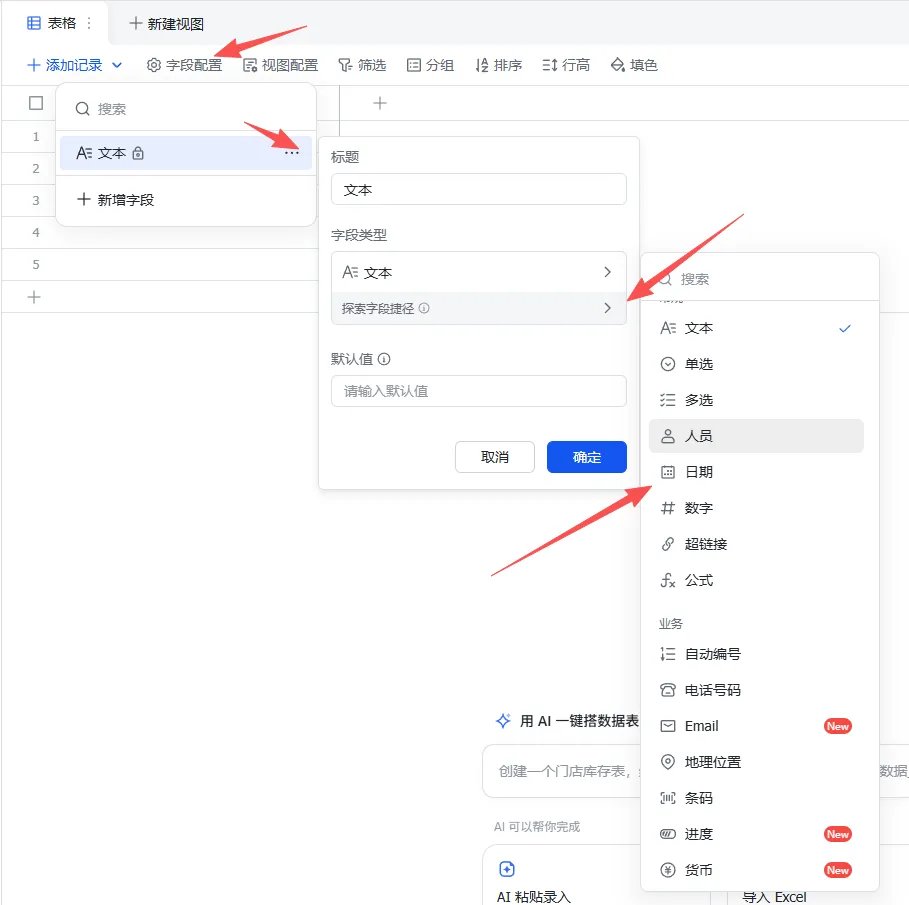Screen dimensions: 909x905
Task: Choose Email field type
Action: click(756, 726)
